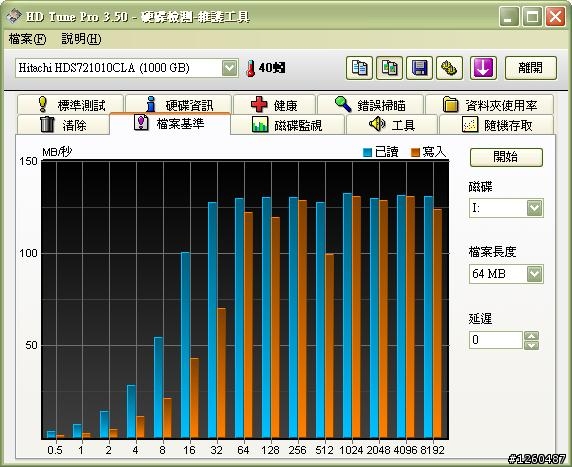The image size is (572, 467).
Task: Switch to the 磁碟監視 tab
Action: 287,125
